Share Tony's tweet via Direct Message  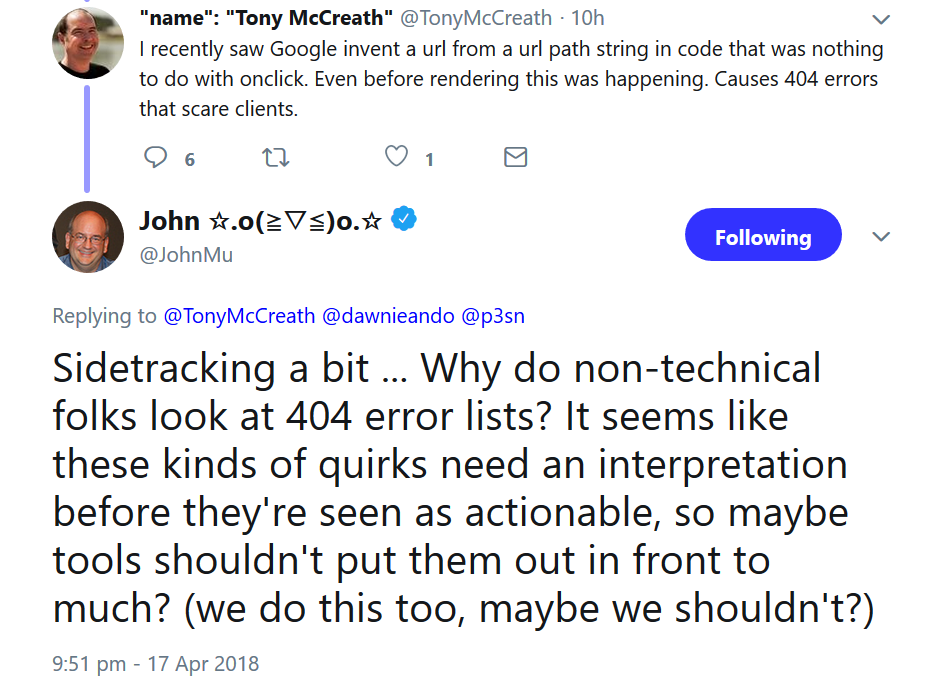(515, 157)
